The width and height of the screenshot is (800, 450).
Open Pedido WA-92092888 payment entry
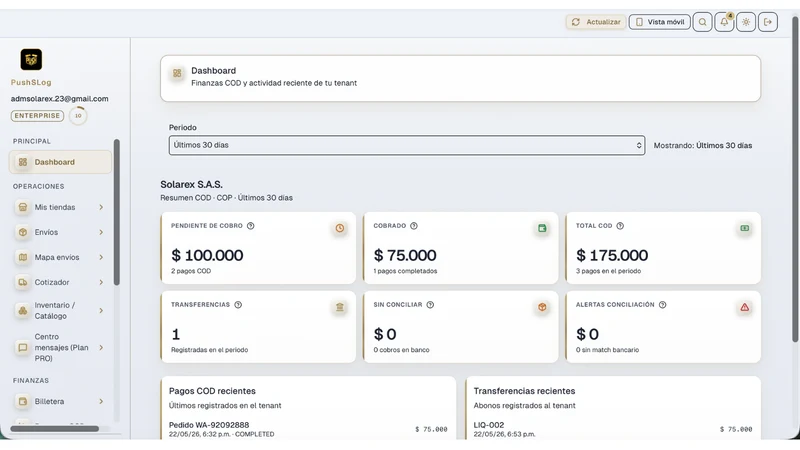coord(308,429)
